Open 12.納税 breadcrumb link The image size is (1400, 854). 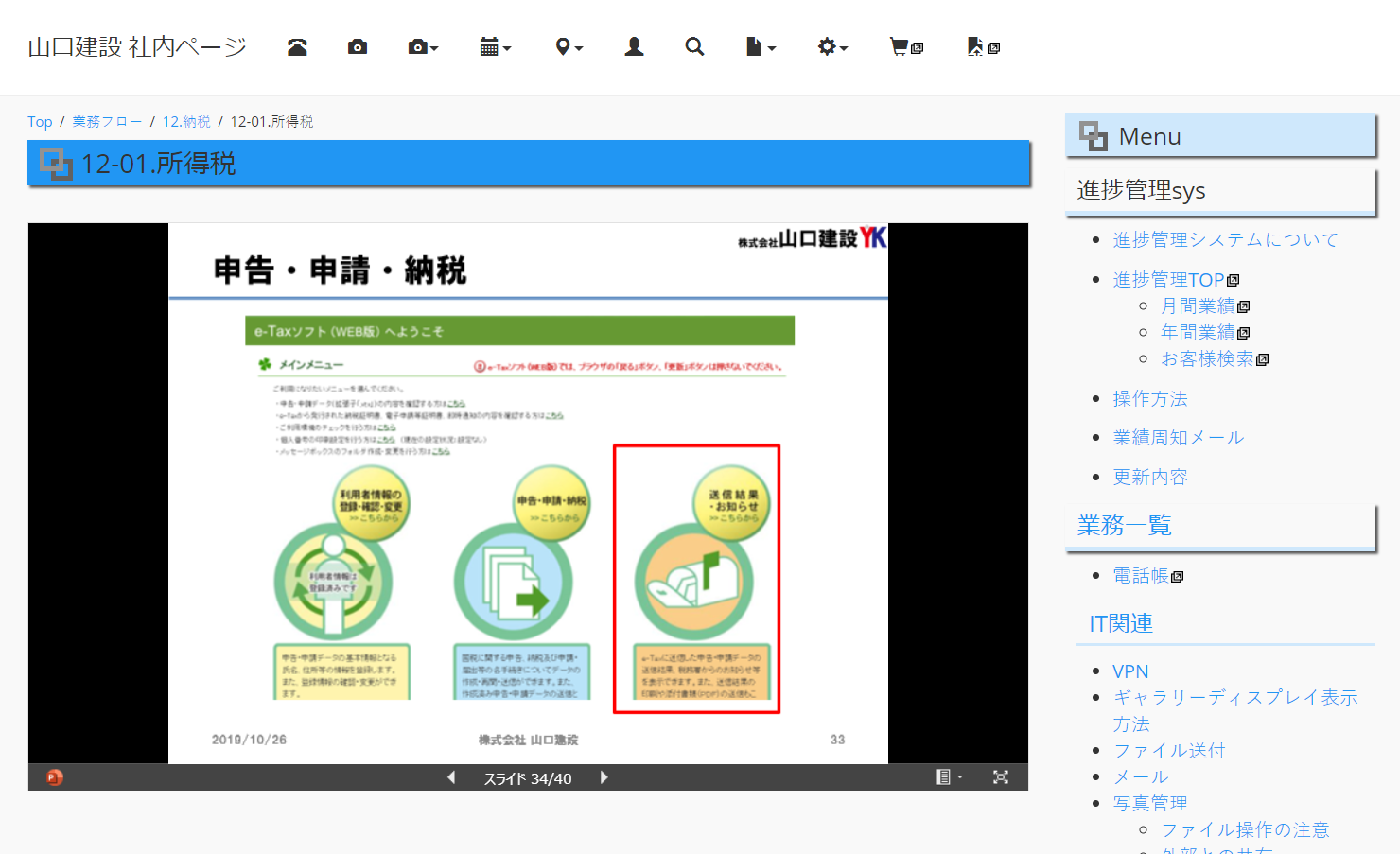186,122
